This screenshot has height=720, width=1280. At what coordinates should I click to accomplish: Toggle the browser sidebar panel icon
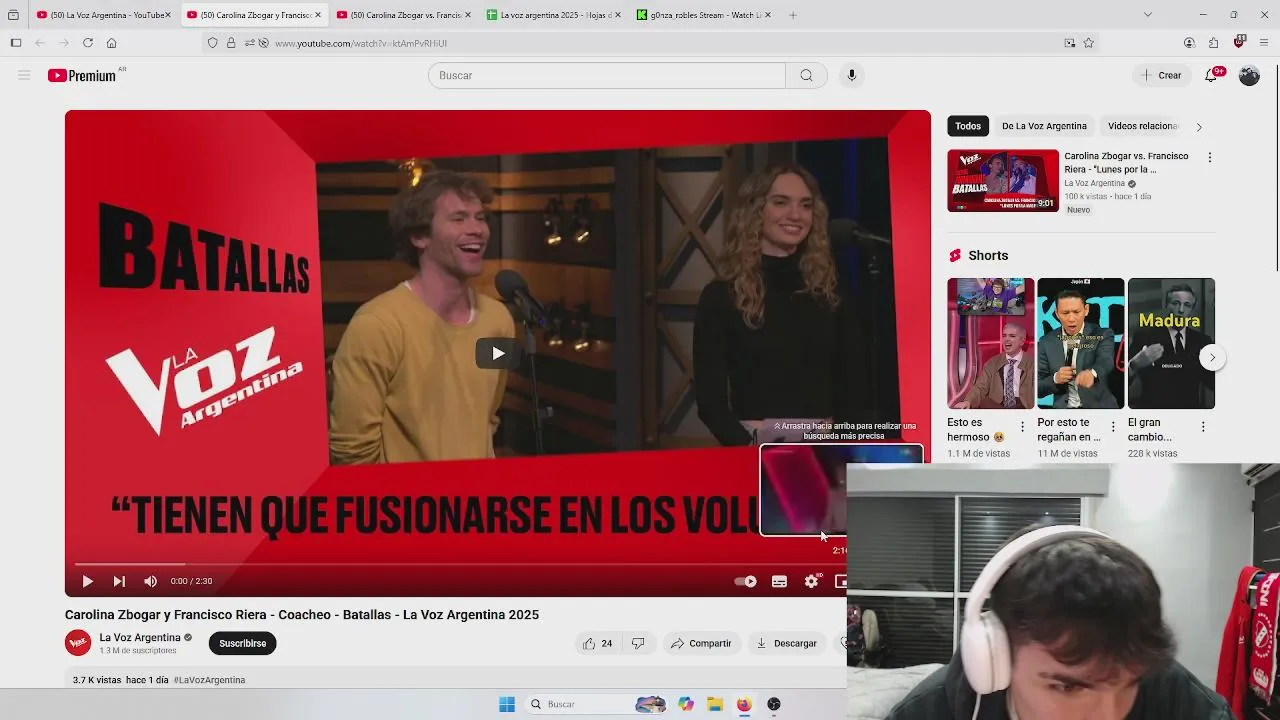pyautogui.click(x=16, y=43)
